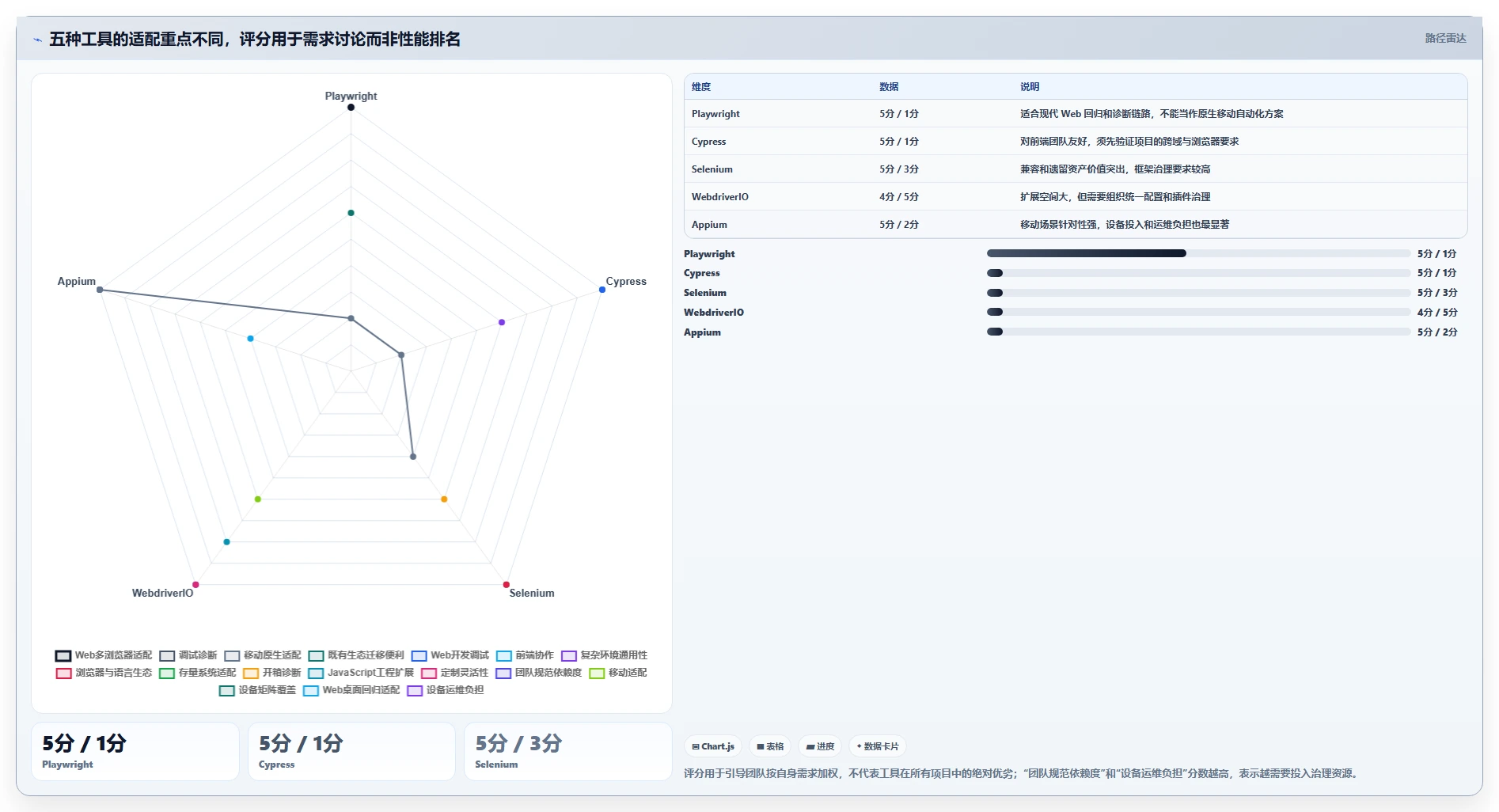Click the Selenium progress bar
Viewport: 1499px width, 812px height.
tap(1198, 293)
